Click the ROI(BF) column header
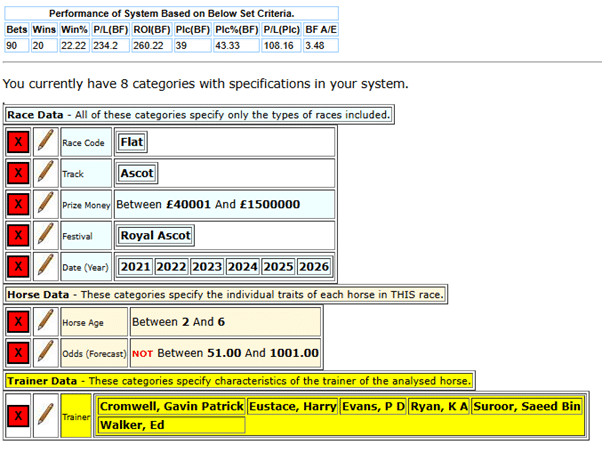This screenshot has height=453, width=602. (x=152, y=30)
